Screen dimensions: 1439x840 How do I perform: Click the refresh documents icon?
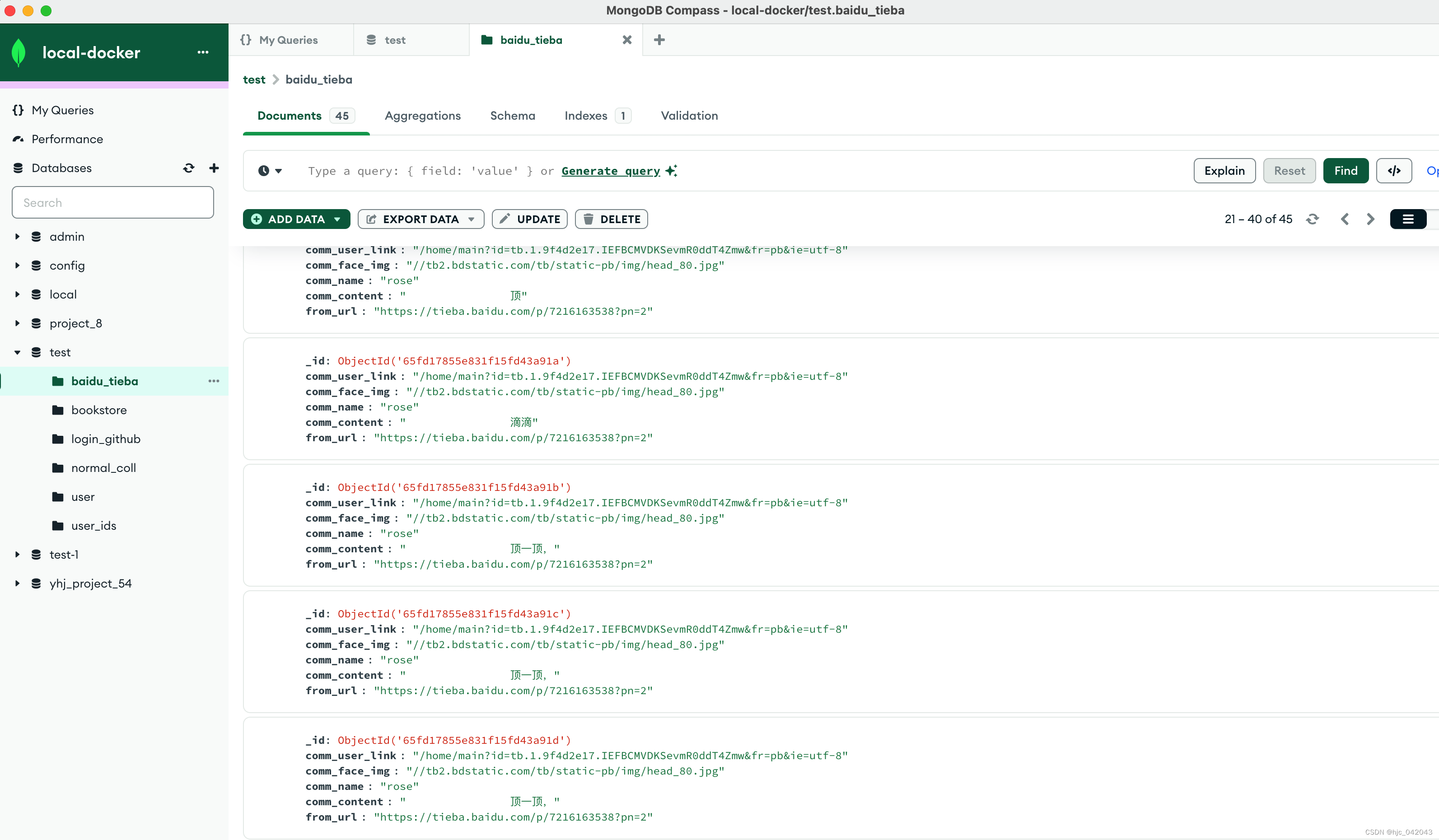pyautogui.click(x=1313, y=219)
